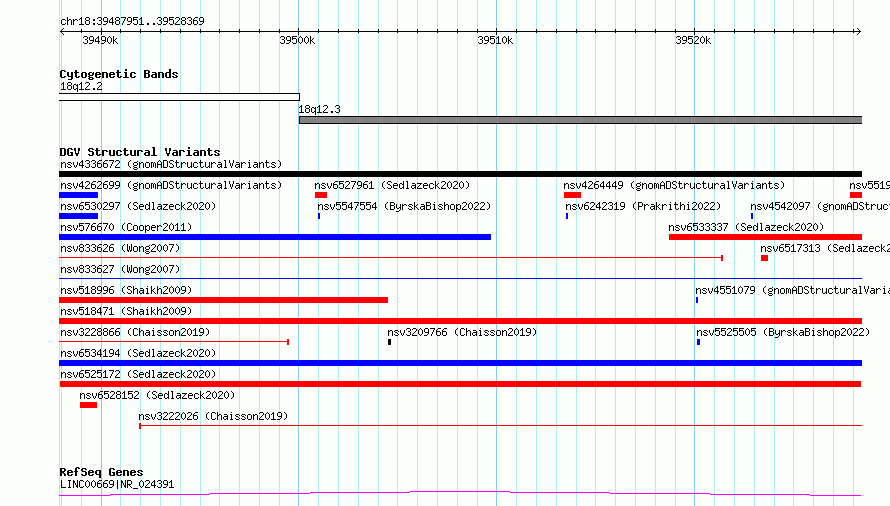
Task: Click the red bar under nsv6527961
Action: (x=321, y=195)
